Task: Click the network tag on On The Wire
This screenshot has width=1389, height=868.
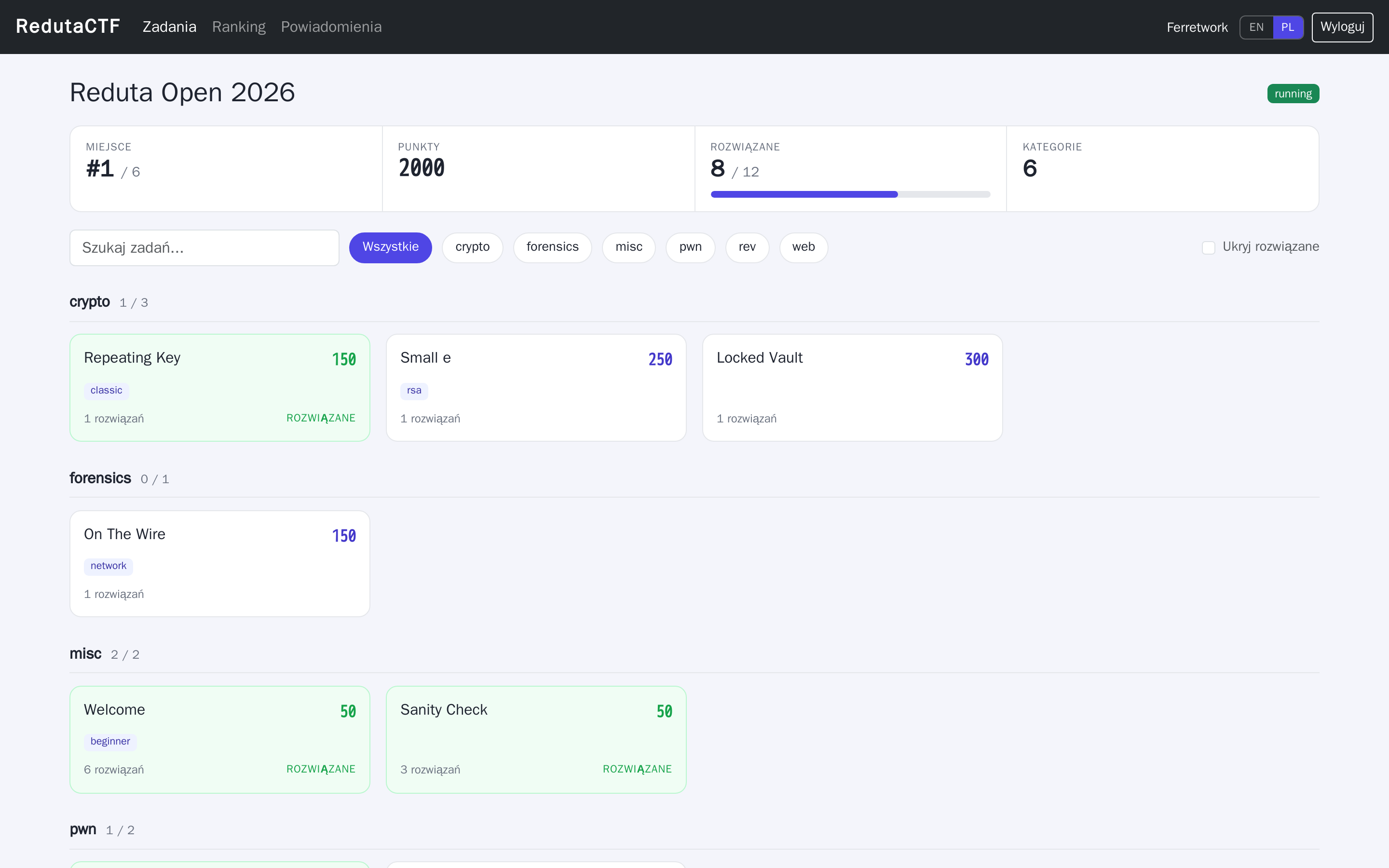Action: click(109, 566)
